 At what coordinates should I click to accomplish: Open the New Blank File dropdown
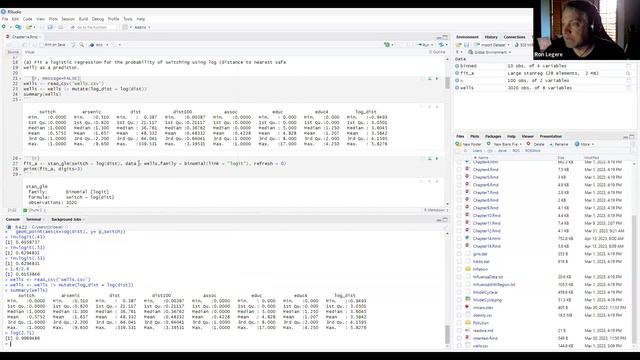[504, 144]
